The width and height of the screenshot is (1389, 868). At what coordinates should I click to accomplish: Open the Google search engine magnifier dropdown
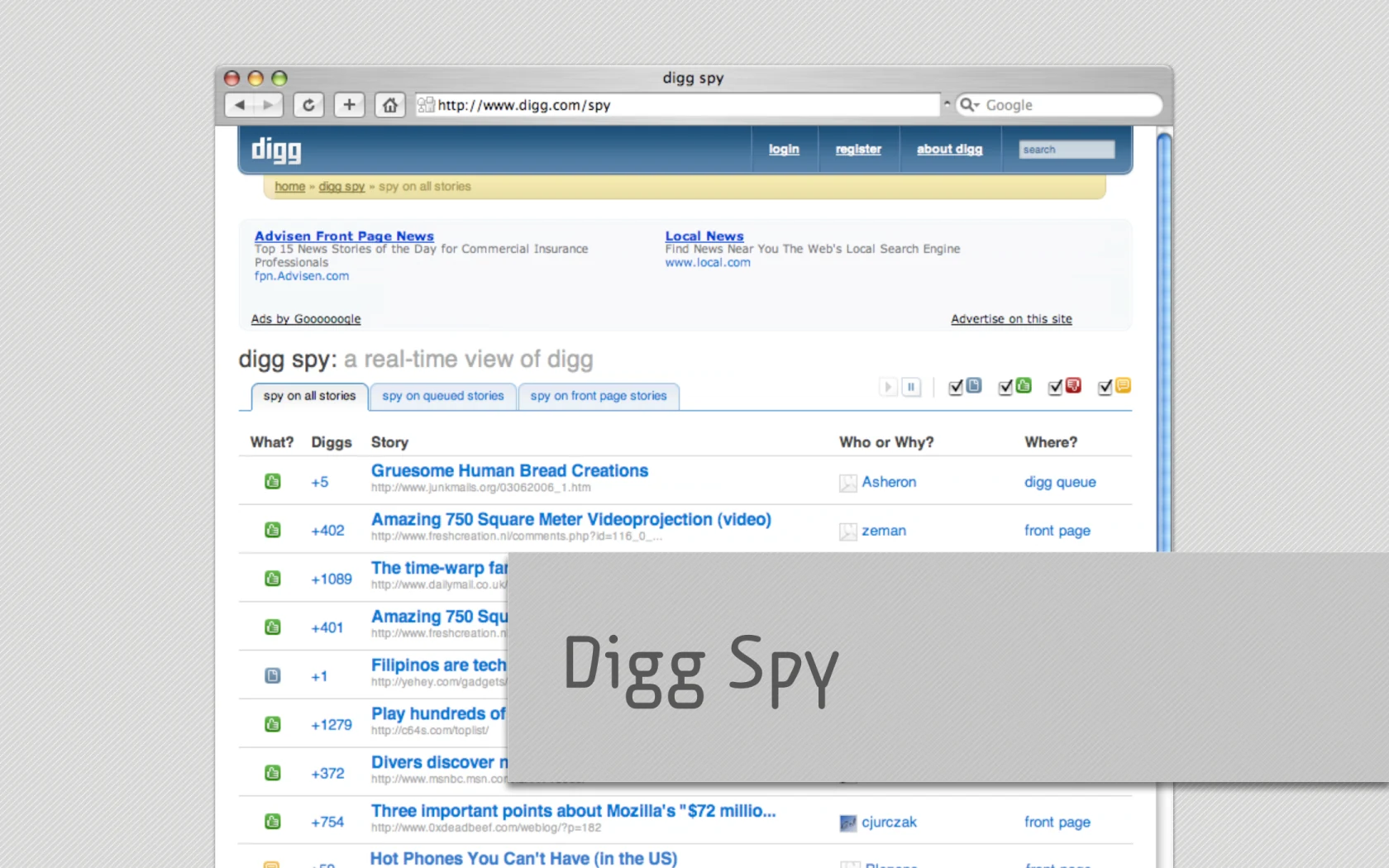[969, 105]
